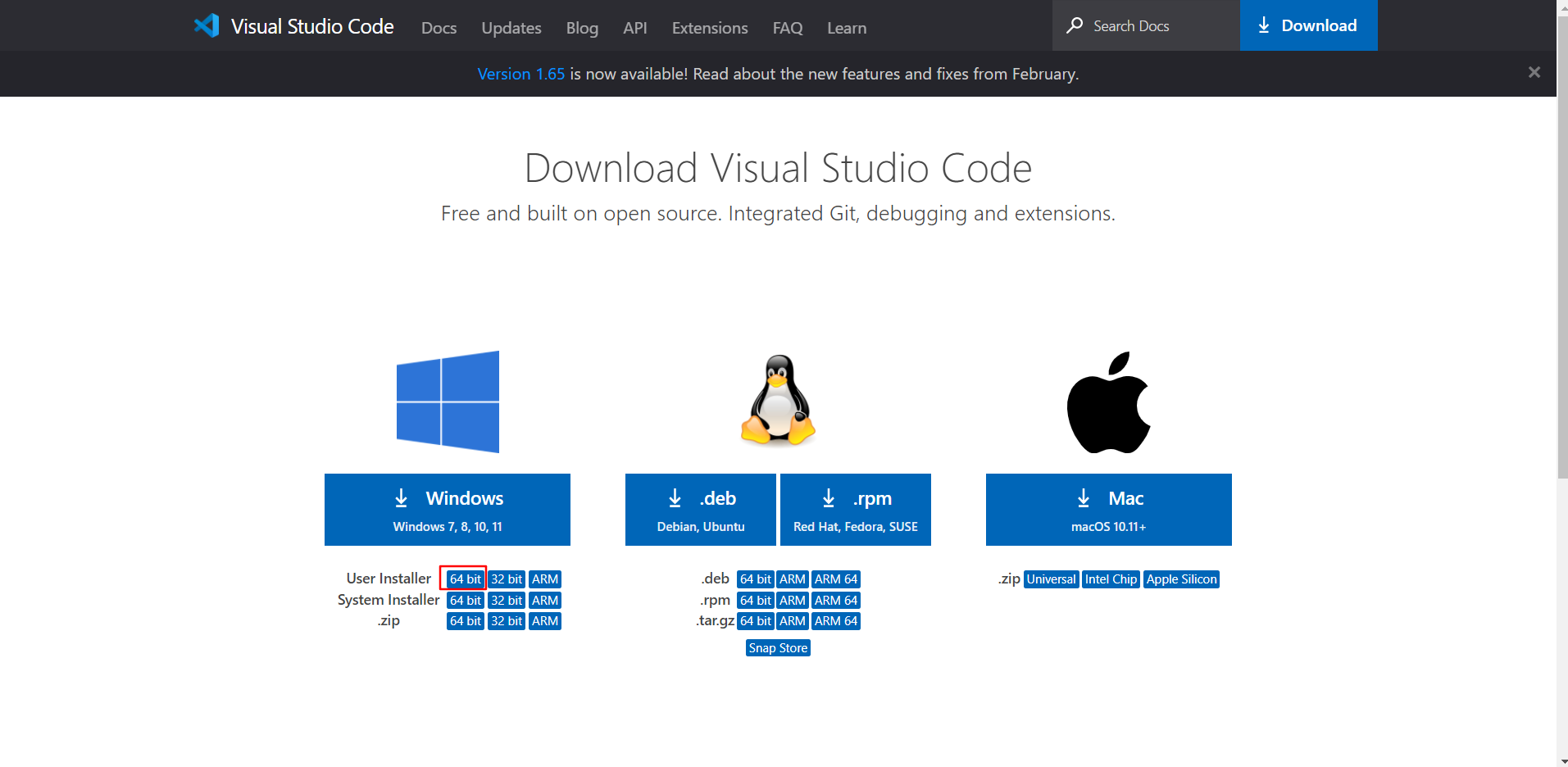Open the Docs menu item
The width and height of the screenshot is (1568, 767).
[x=439, y=28]
